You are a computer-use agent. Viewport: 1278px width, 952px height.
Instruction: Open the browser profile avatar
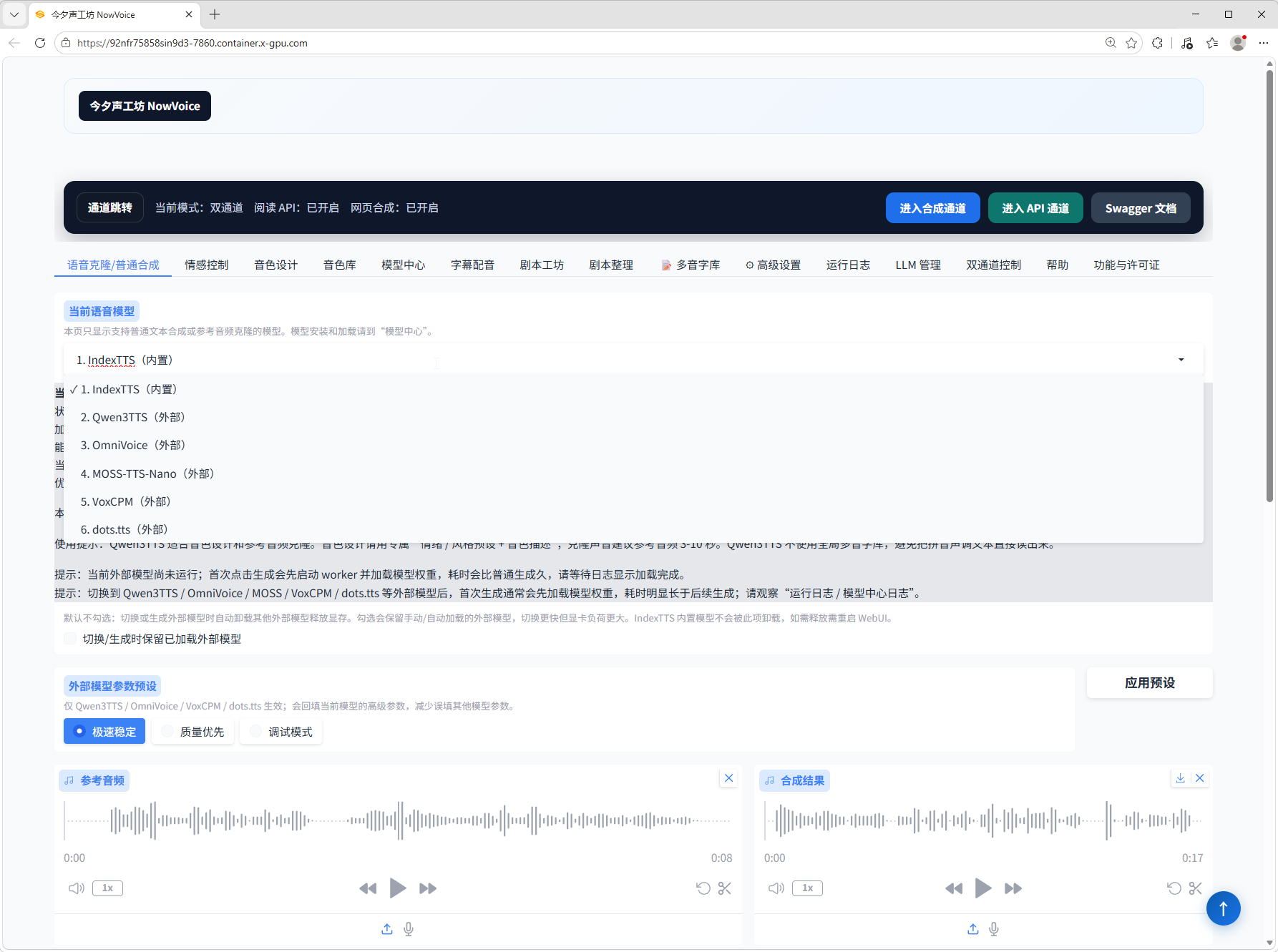(1238, 43)
